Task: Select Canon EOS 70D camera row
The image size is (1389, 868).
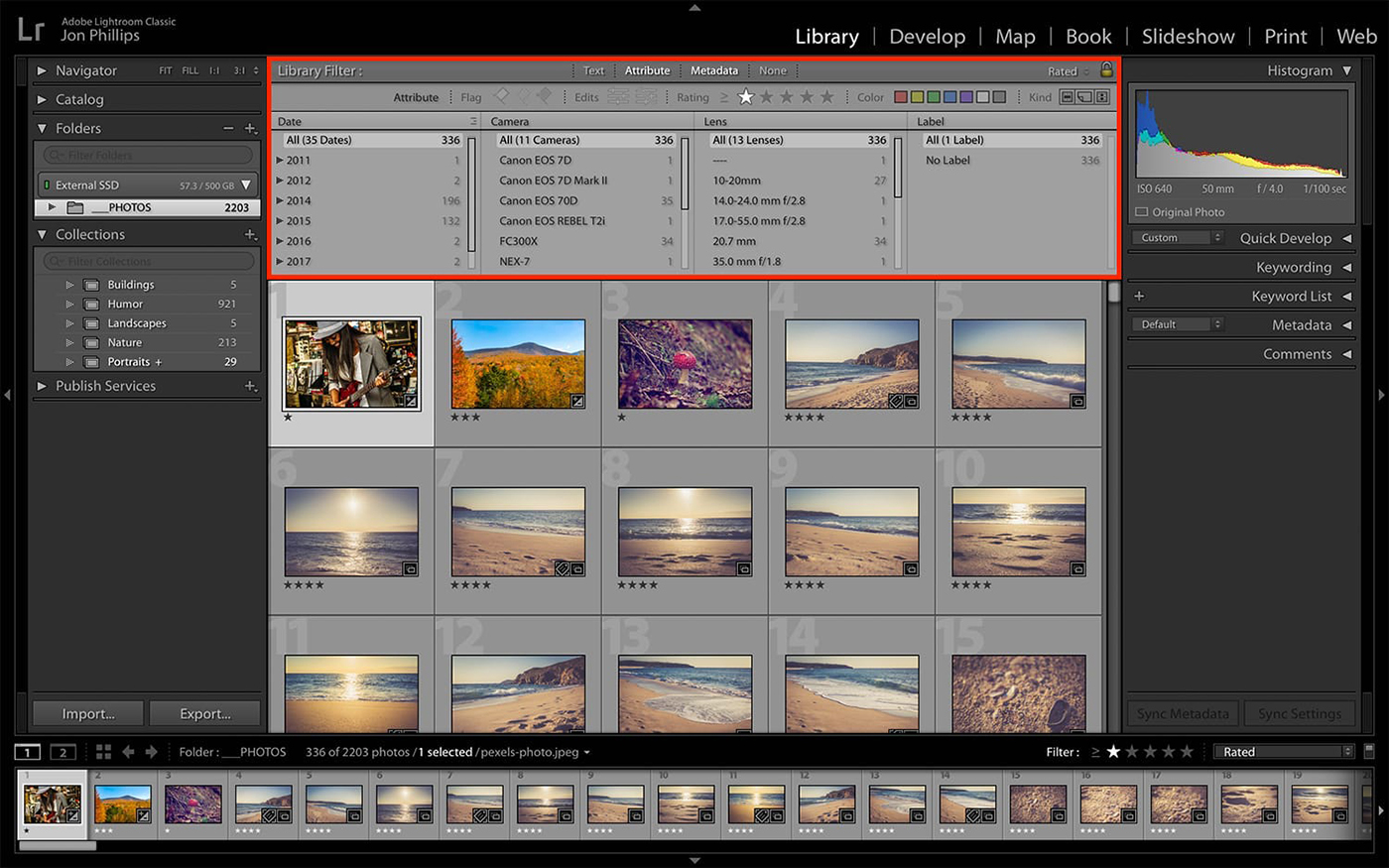Action: (x=585, y=200)
